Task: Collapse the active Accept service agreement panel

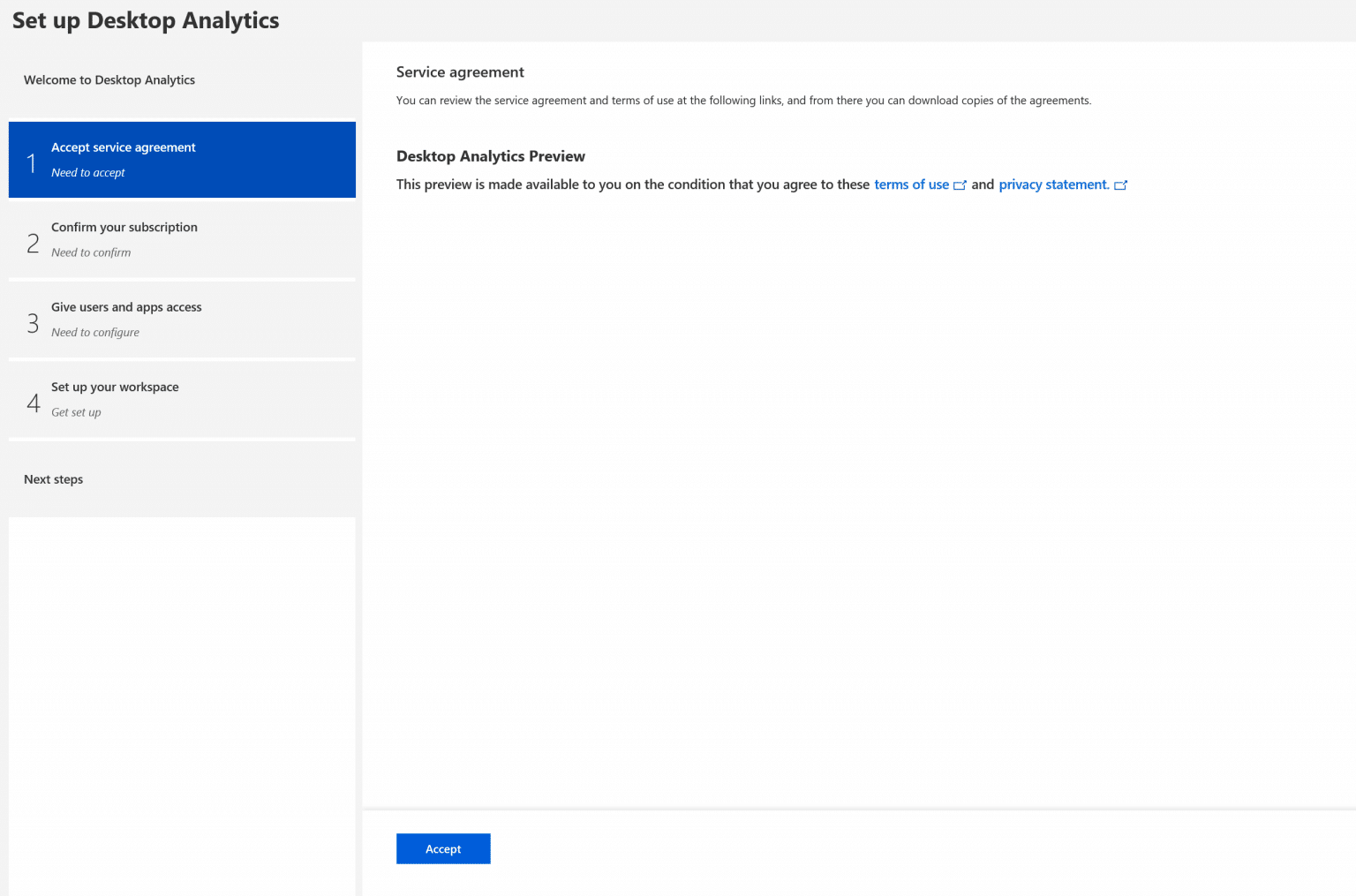Action: point(182,160)
